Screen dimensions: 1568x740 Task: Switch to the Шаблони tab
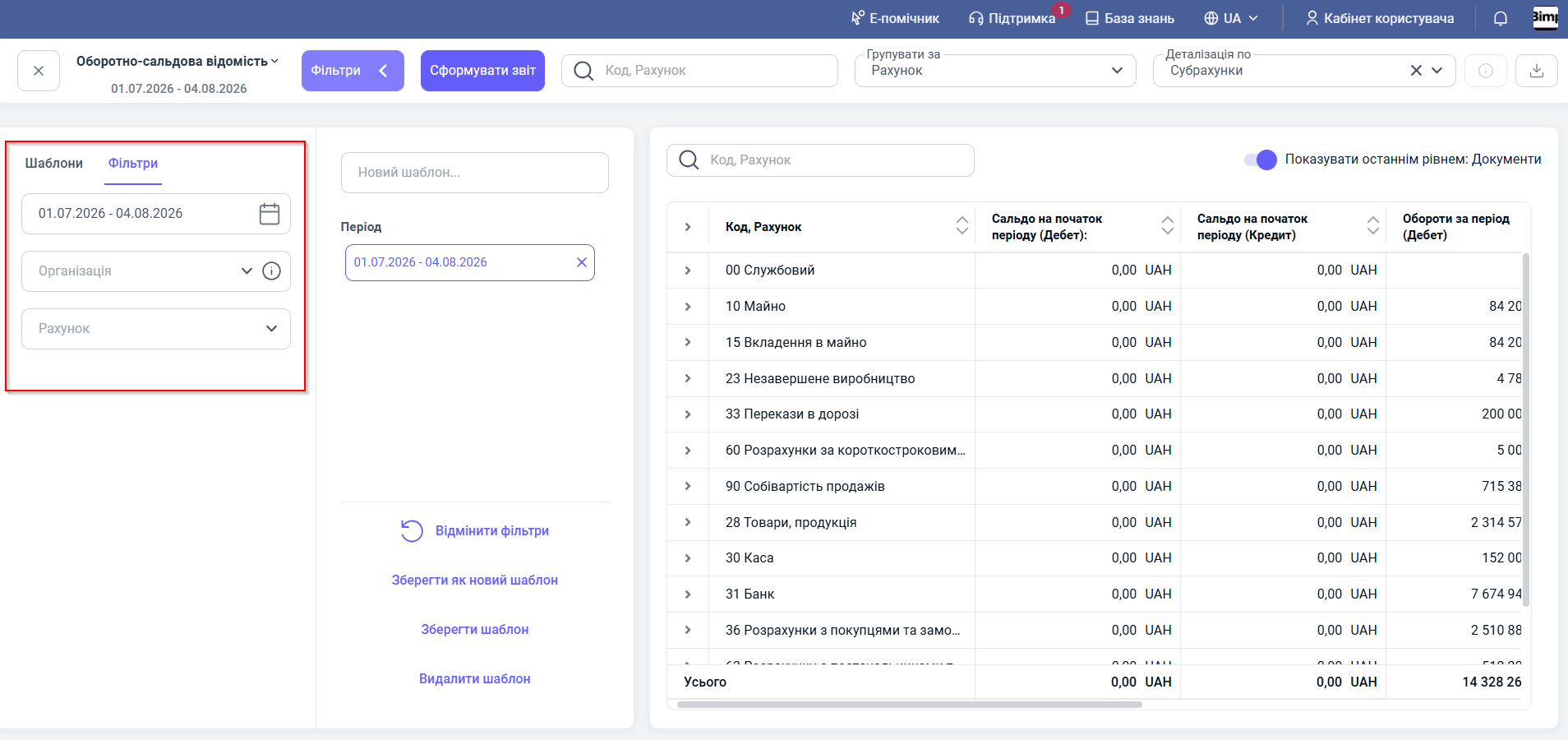[x=54, y=163]
